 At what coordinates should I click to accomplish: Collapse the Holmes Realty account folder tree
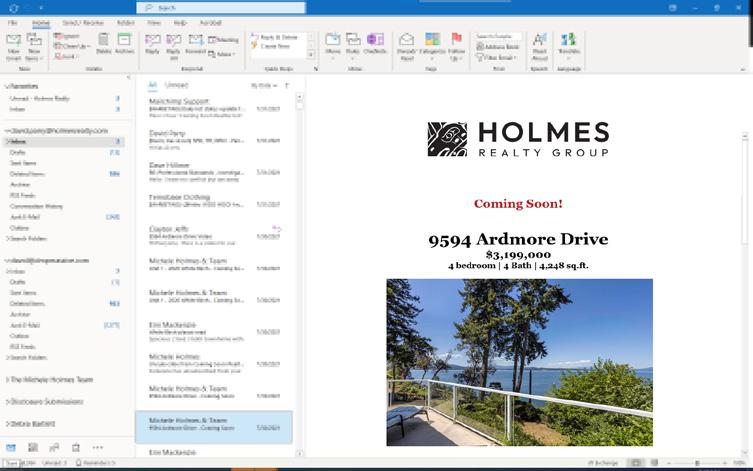point(7,131)
